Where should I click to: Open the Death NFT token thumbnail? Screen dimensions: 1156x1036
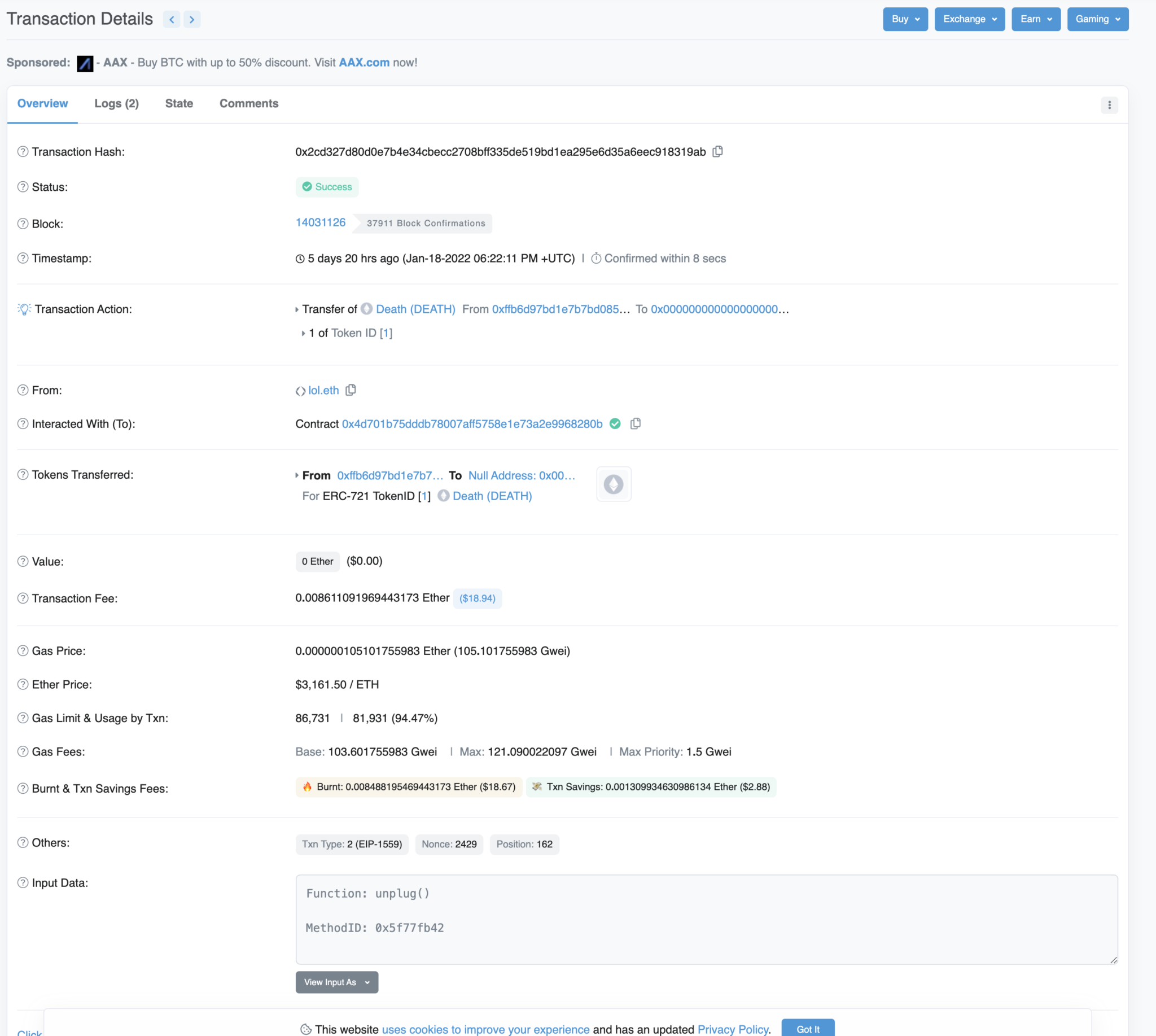coord(613,484)
